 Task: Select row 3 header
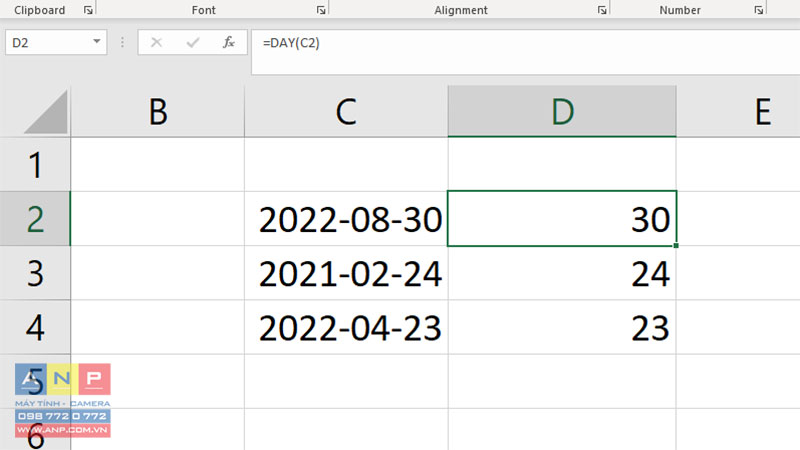[35, 273]
